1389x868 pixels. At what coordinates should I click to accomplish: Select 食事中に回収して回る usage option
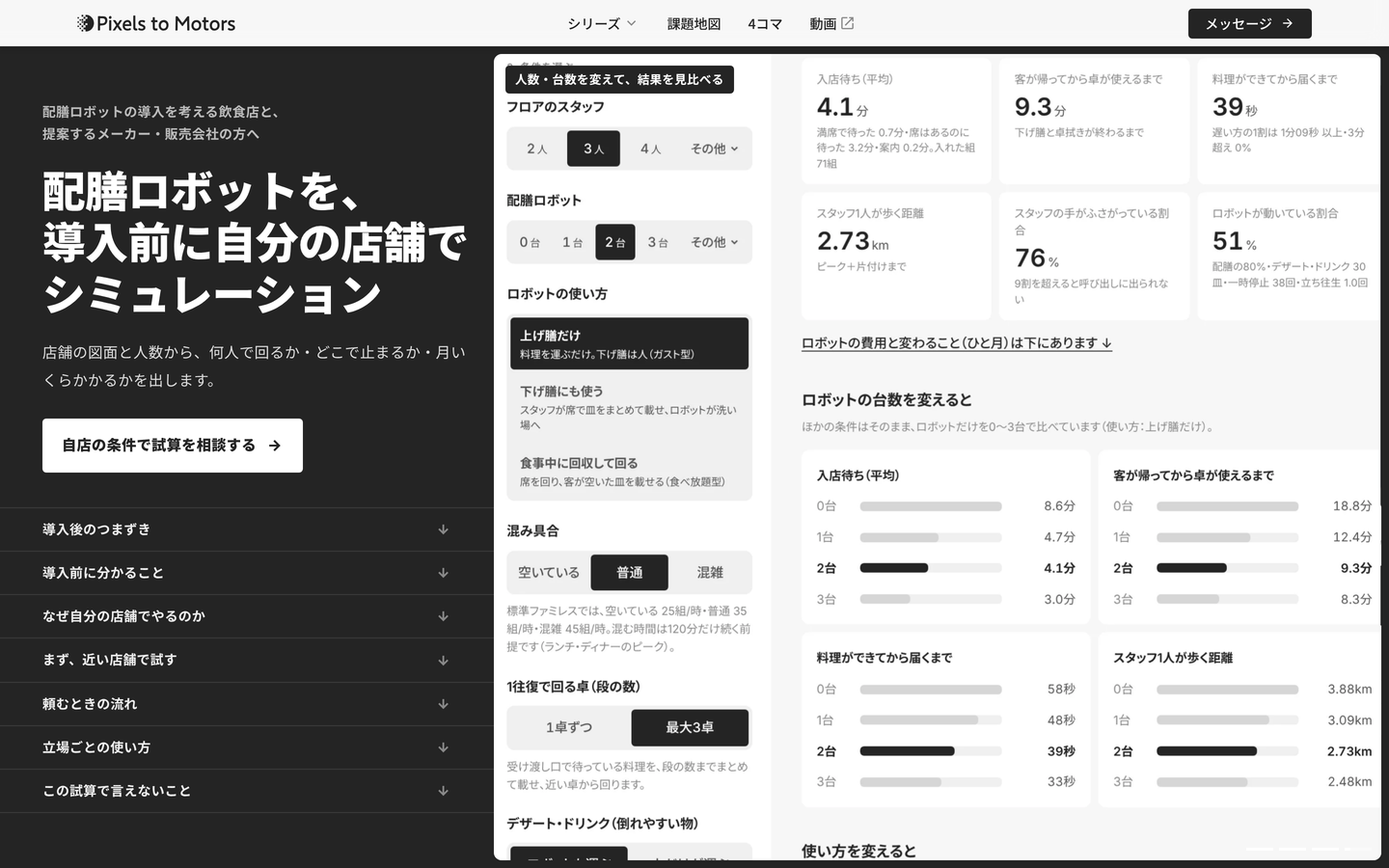point(629,472)
